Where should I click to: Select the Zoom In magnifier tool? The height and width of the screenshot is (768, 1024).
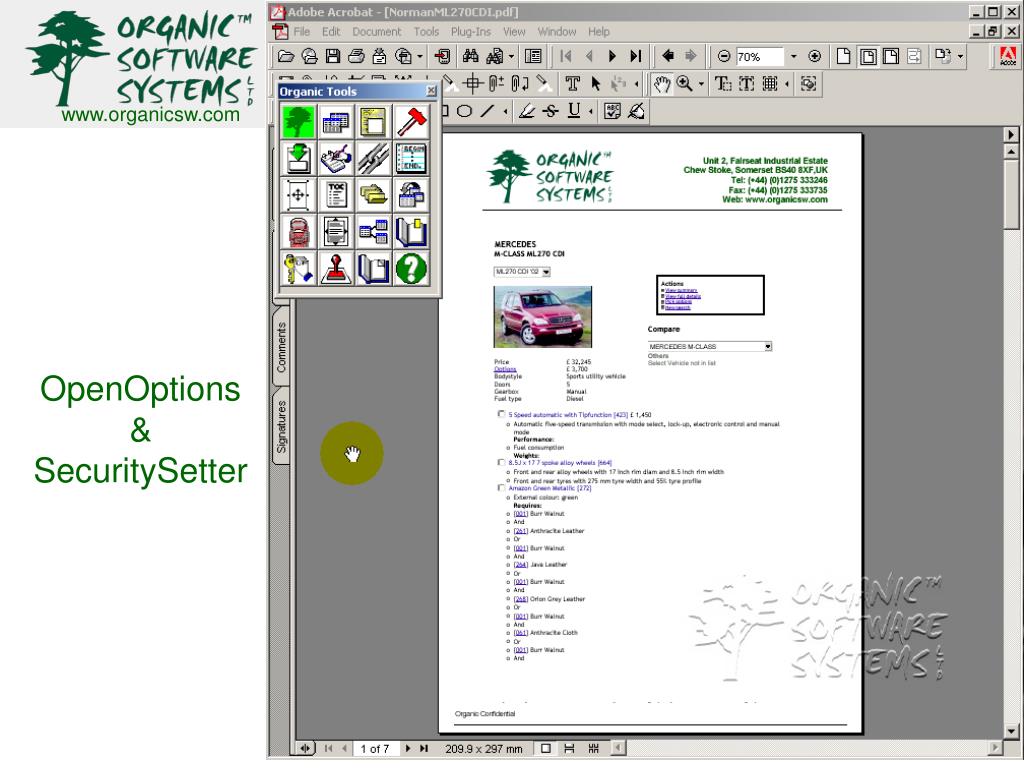click(x=684, y=84)
